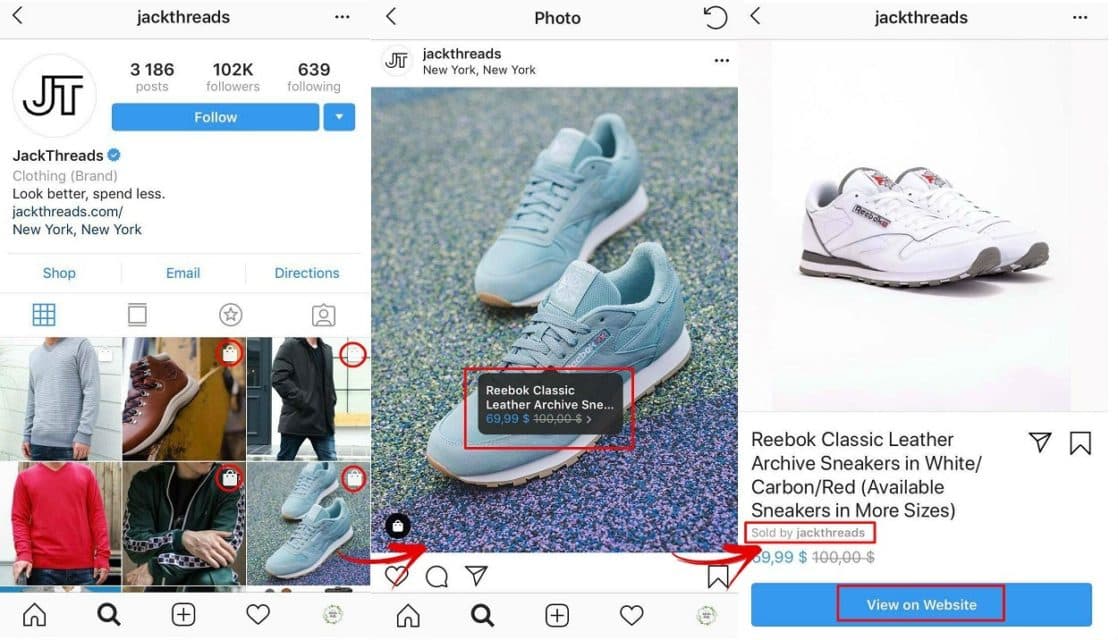
Task: Open more options on the product detail screen
Action: [1080, 17]
